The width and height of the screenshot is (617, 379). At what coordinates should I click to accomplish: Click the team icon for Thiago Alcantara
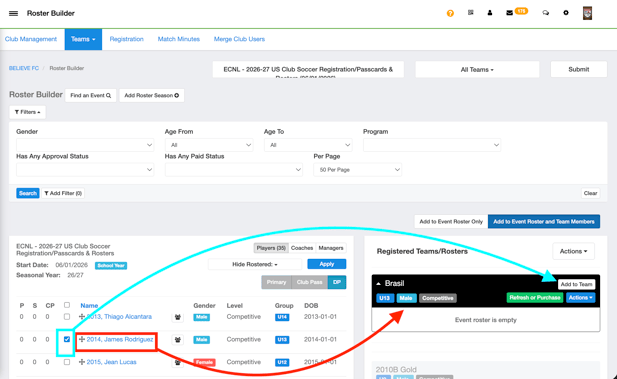click(178, 317)
